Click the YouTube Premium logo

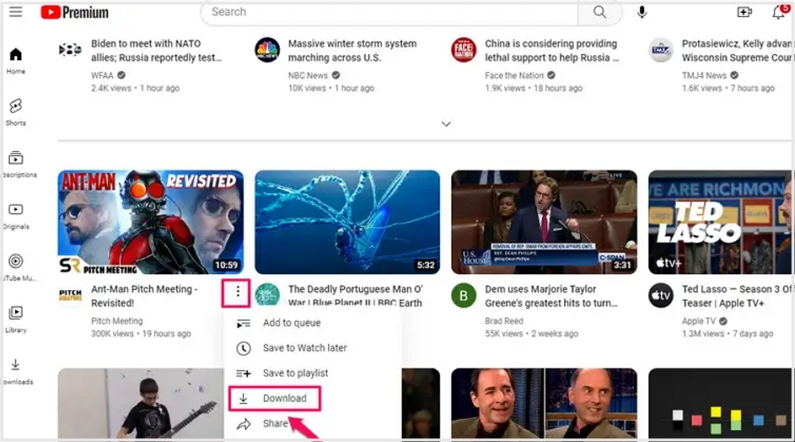click(x=75, y=12)
